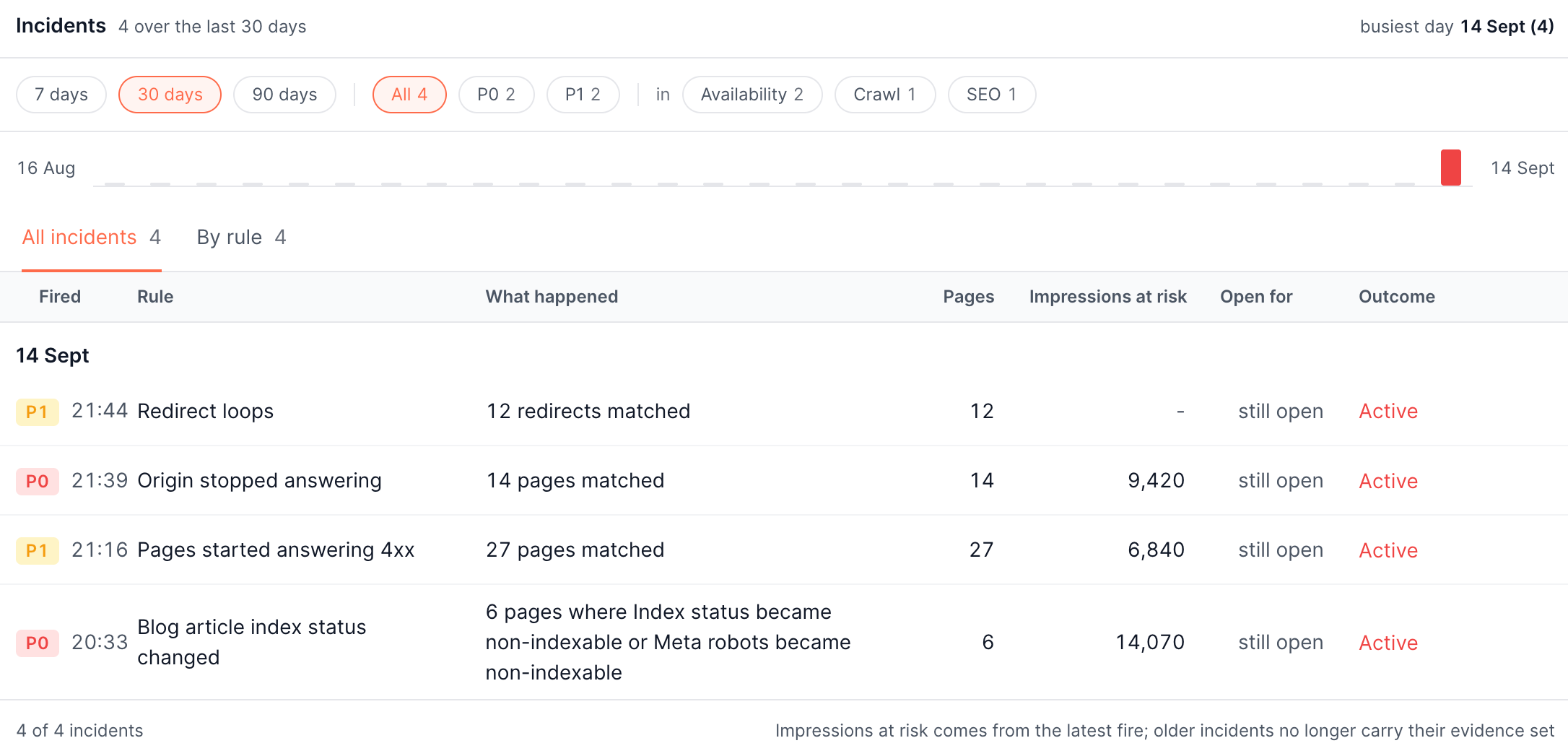Click the 20:33 fired time
The height and width of the screenshot is (751, 1568).
[100, 642]
